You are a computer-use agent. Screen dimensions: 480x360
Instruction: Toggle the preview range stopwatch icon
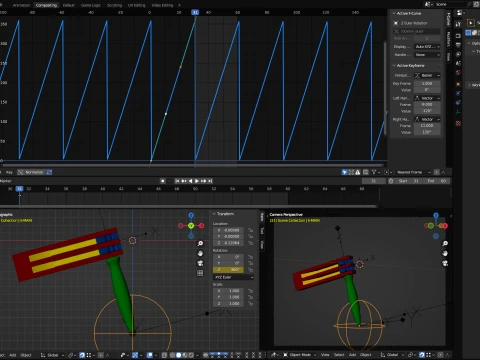click(x=391, y=181)
